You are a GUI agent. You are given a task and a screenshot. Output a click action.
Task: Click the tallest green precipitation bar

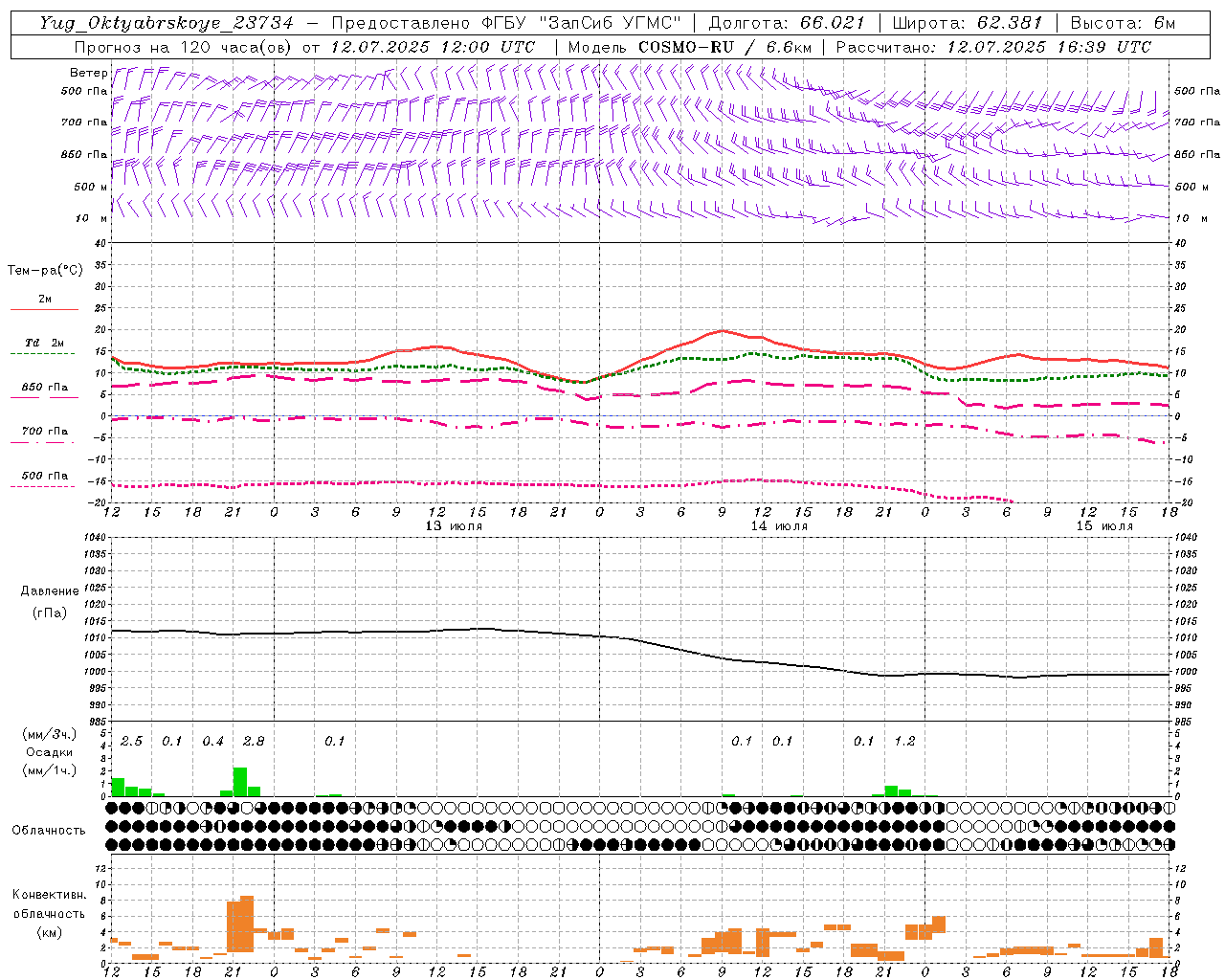pos(240,782)
